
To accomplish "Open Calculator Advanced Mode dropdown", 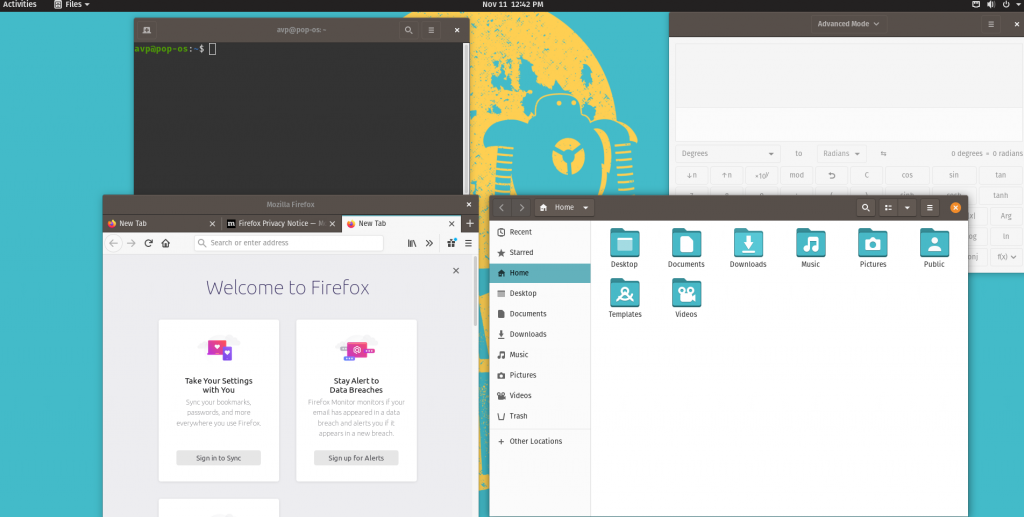I will [848, 24].
